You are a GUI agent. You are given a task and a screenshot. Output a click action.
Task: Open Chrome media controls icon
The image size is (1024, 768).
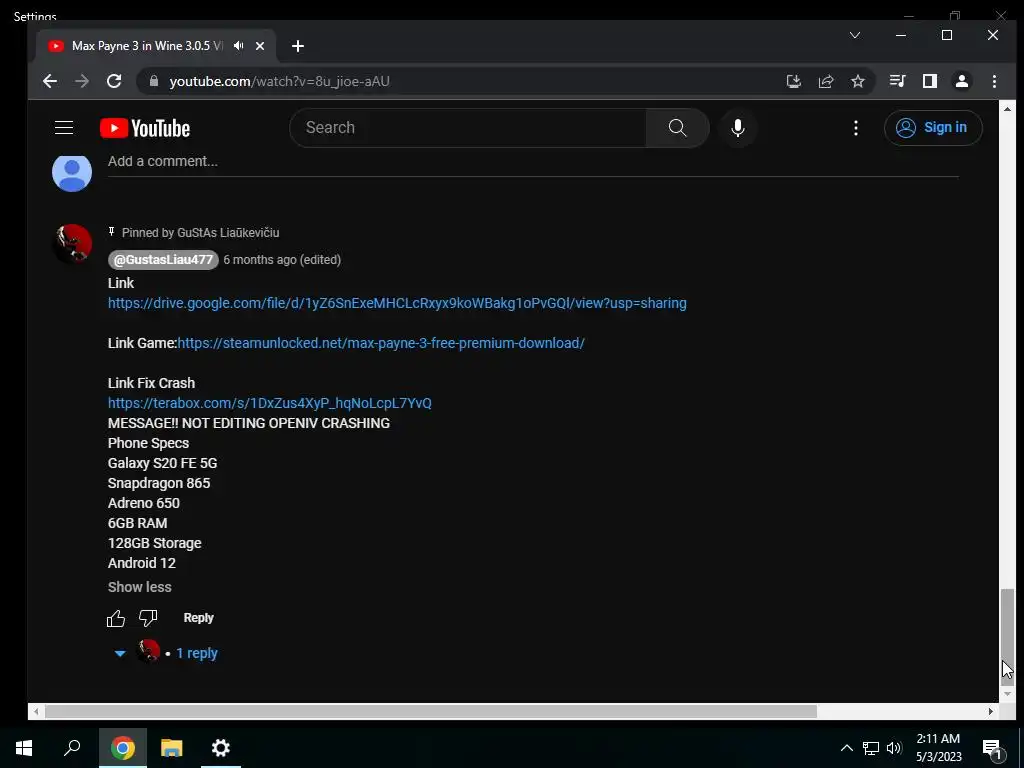tap(897, 81)
